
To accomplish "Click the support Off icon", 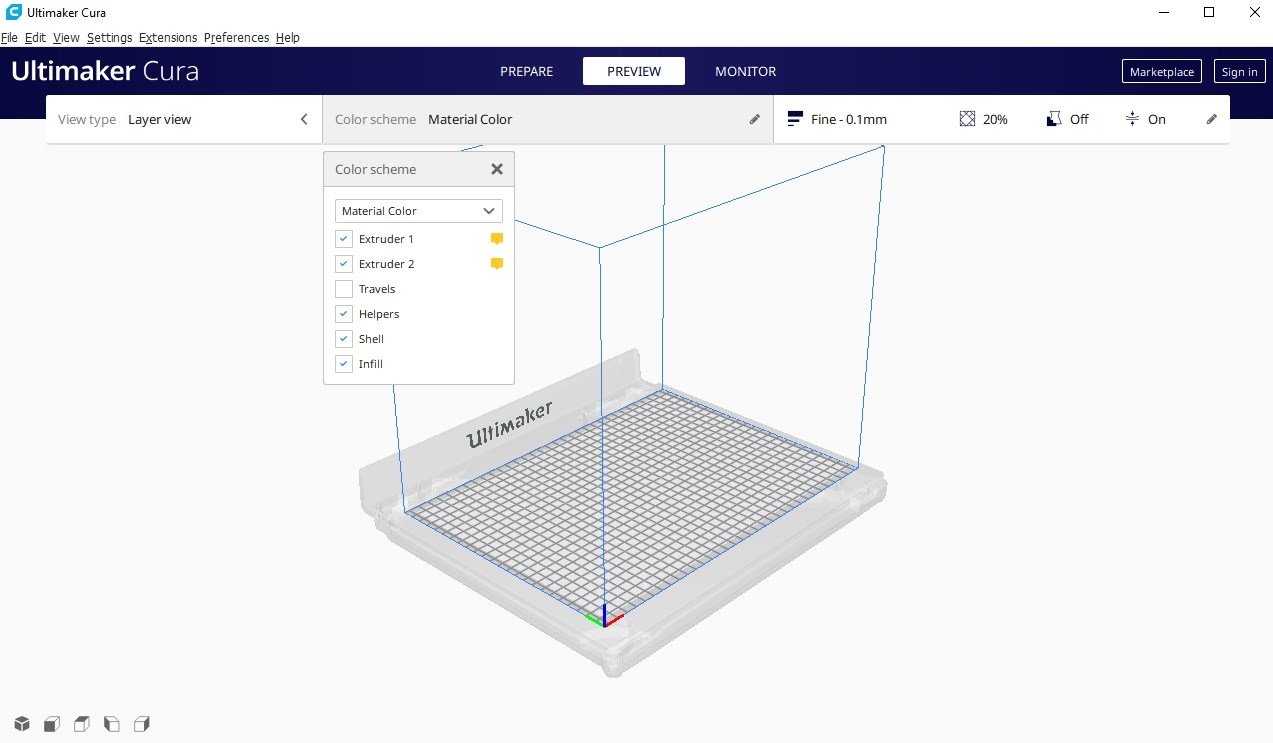I will click(1053, 119).
